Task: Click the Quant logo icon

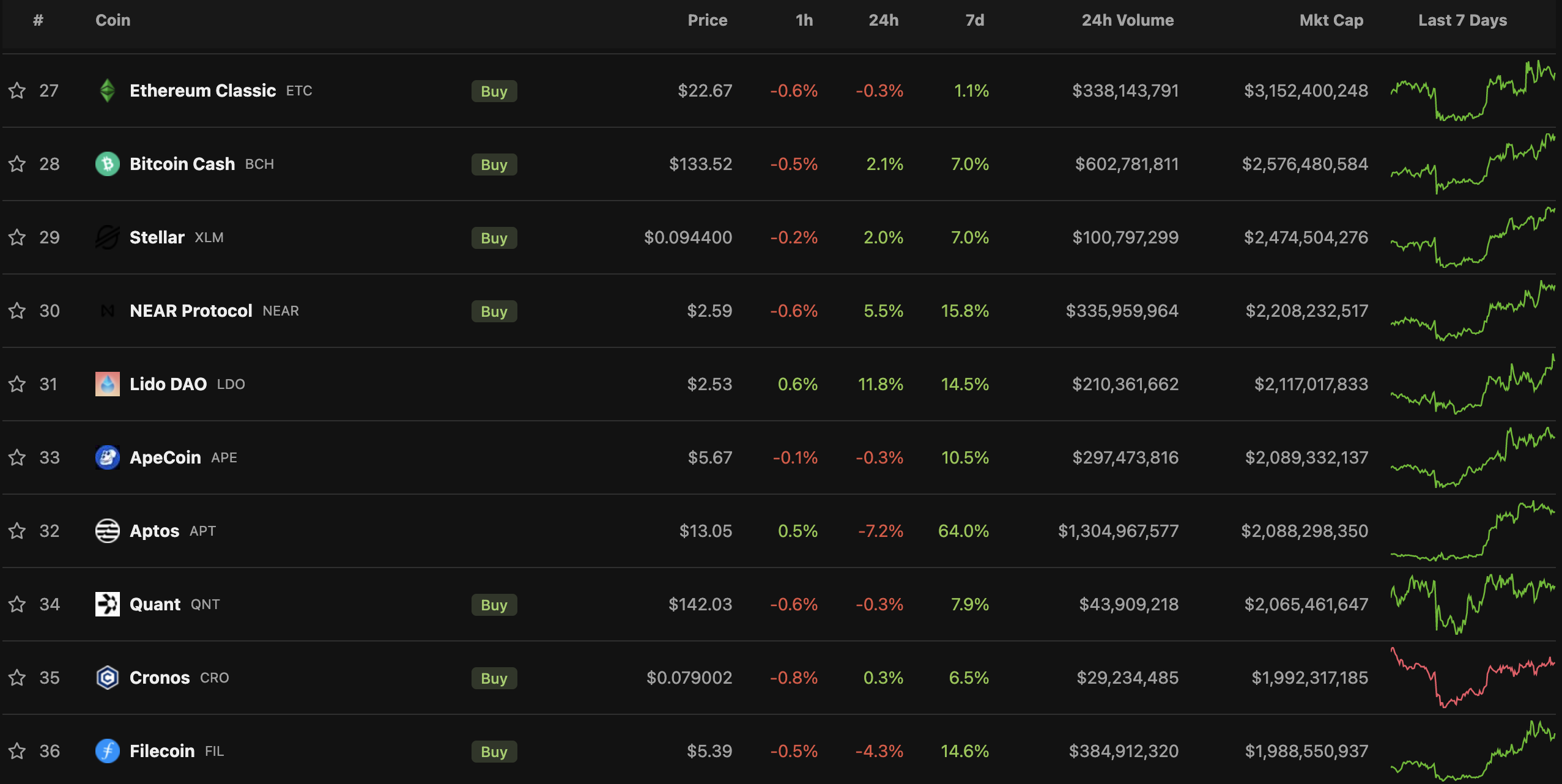Action: [107, 604]
